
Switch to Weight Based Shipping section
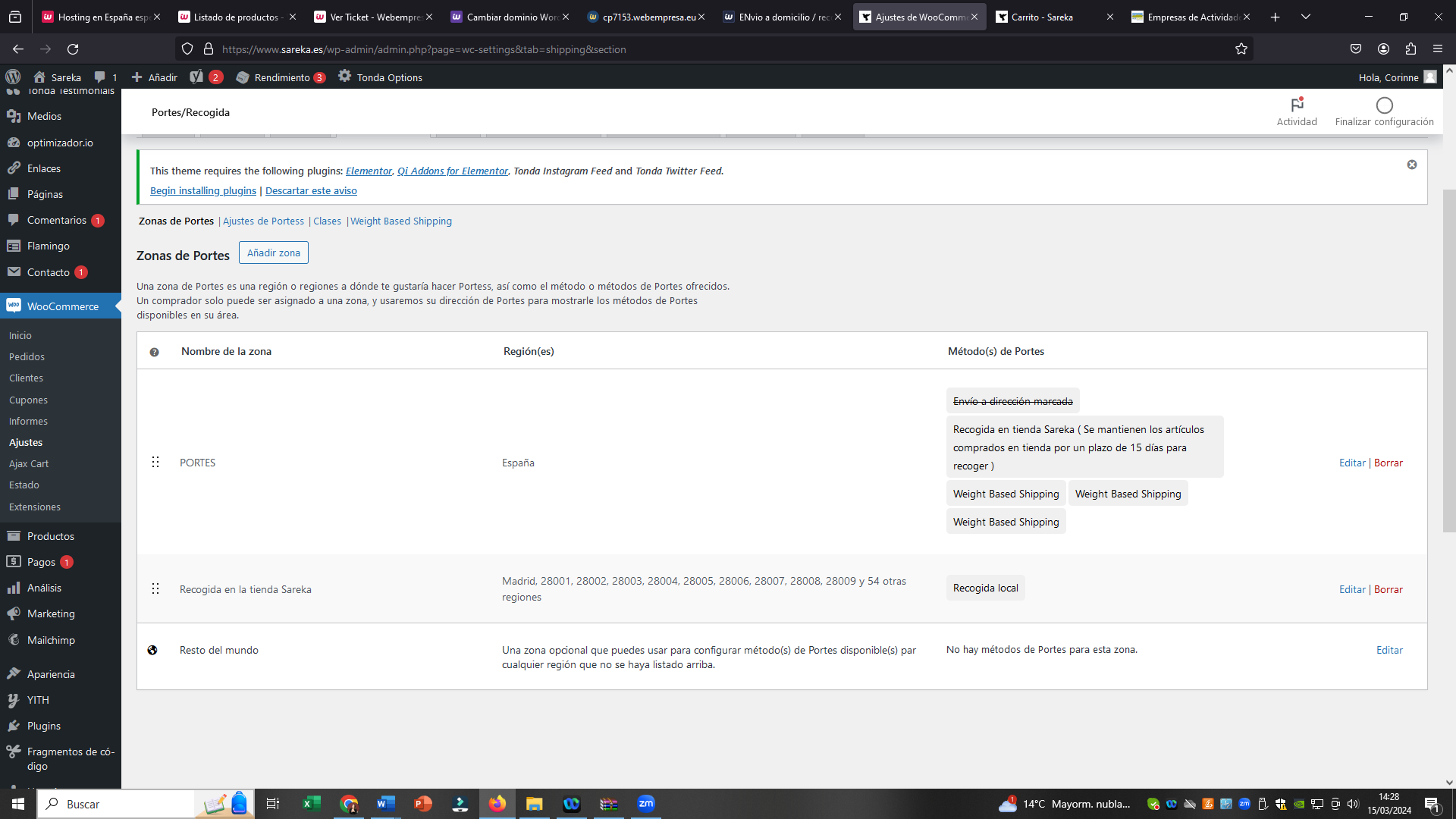coord(401,221)
